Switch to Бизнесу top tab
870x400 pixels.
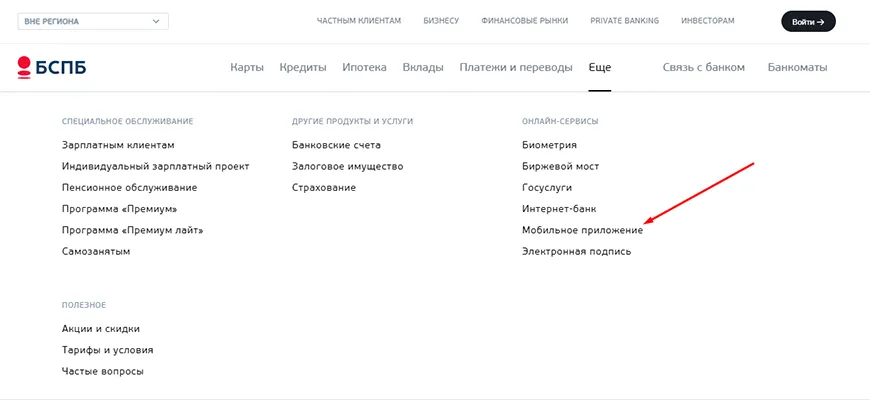point(440,21)
